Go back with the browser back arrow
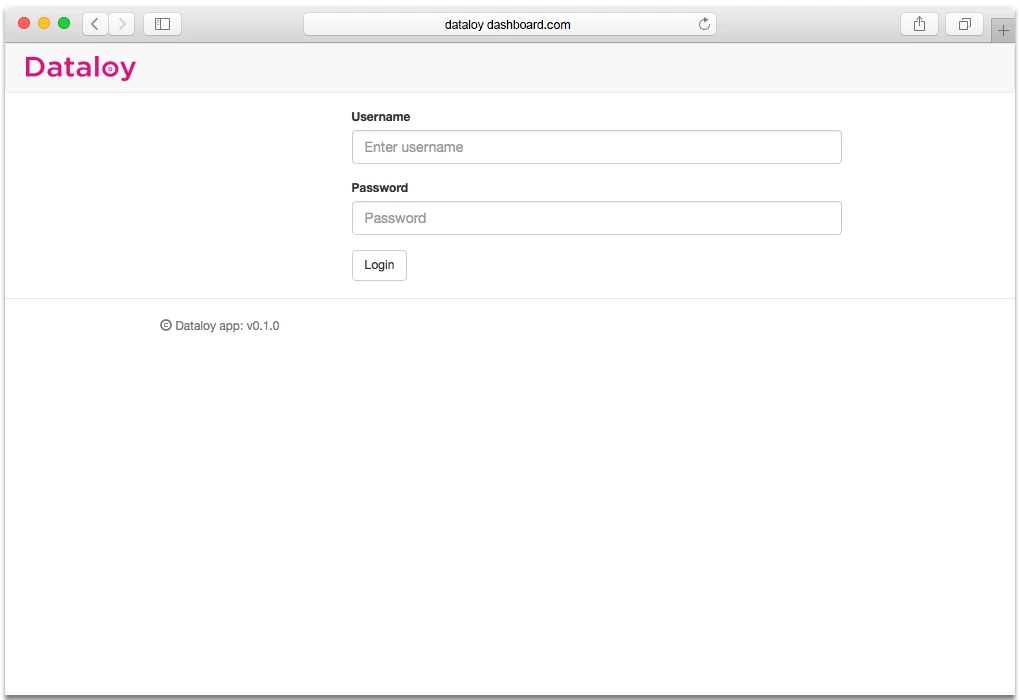This screenshot has width=1020, height=700. pyautogui.click(x=95, y=24)
